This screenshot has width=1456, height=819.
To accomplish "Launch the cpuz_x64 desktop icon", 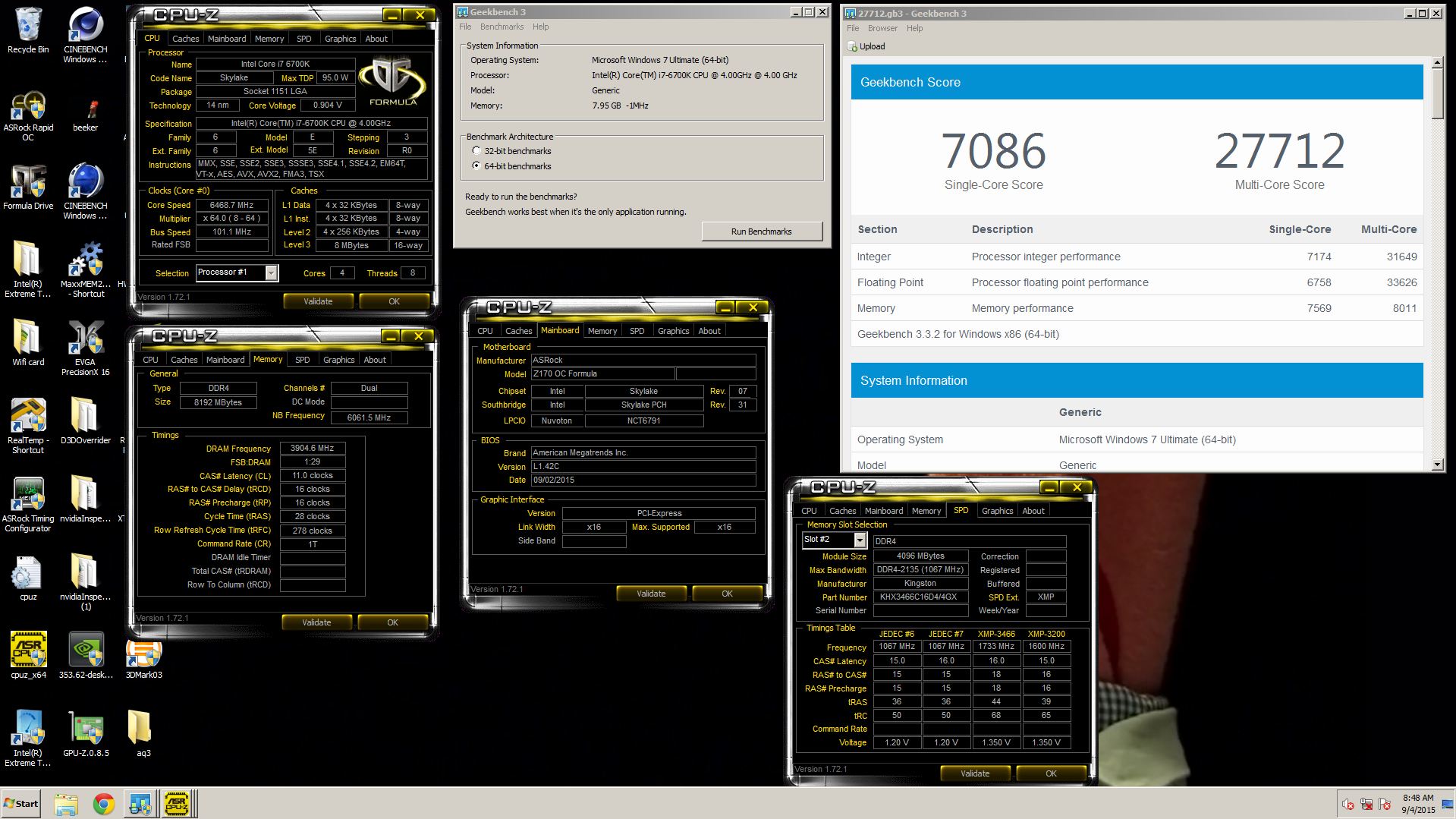I will [28, 655].
